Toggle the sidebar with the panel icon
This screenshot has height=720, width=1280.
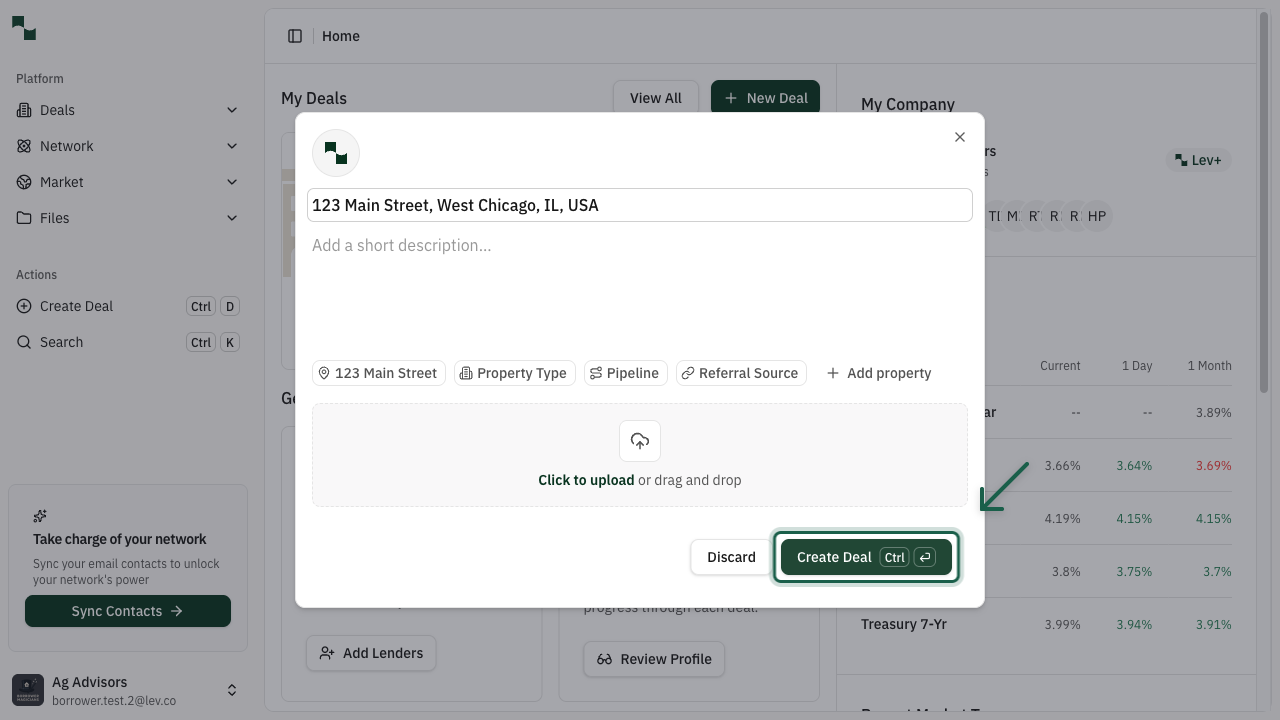click(x=295, y=35)
